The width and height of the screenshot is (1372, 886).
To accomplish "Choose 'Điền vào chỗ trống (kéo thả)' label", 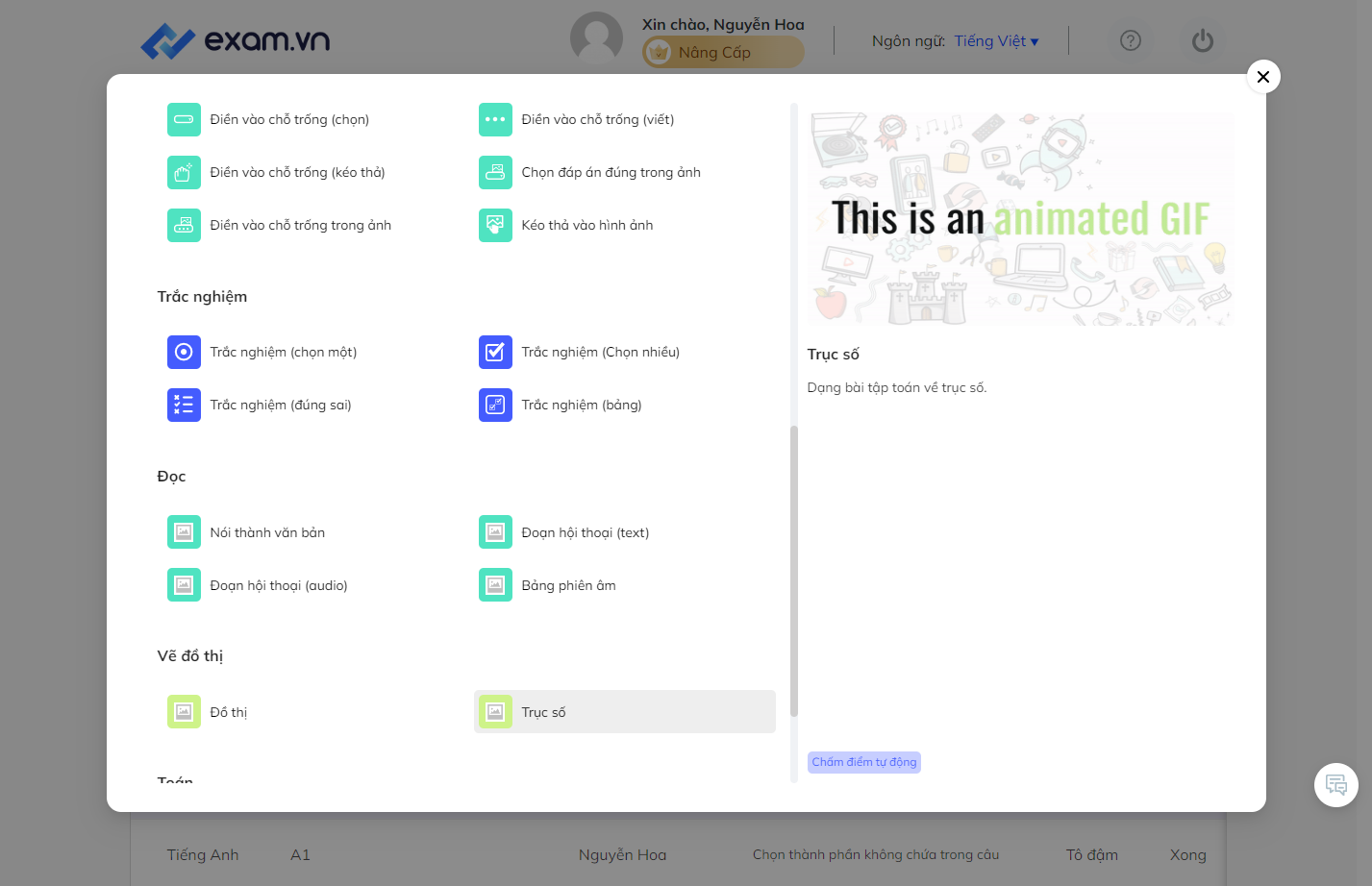I will (297, 173).
